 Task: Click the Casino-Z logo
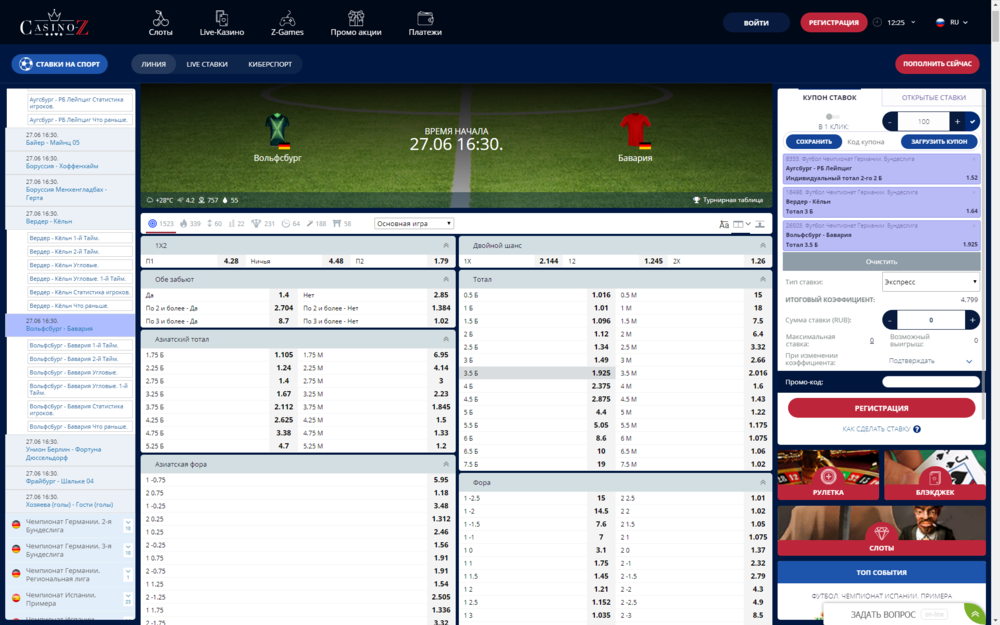54,24
